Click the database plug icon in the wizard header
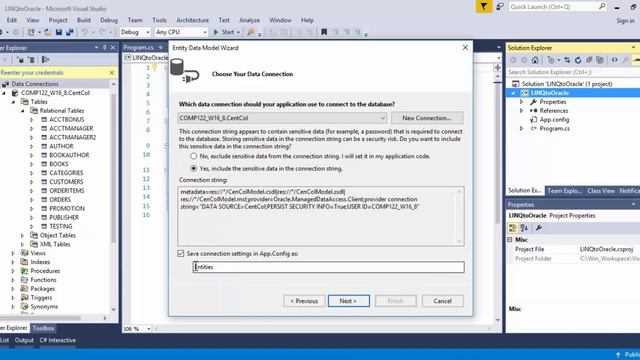The height and width of the screenshot is (360, 640). click(184, 71)
